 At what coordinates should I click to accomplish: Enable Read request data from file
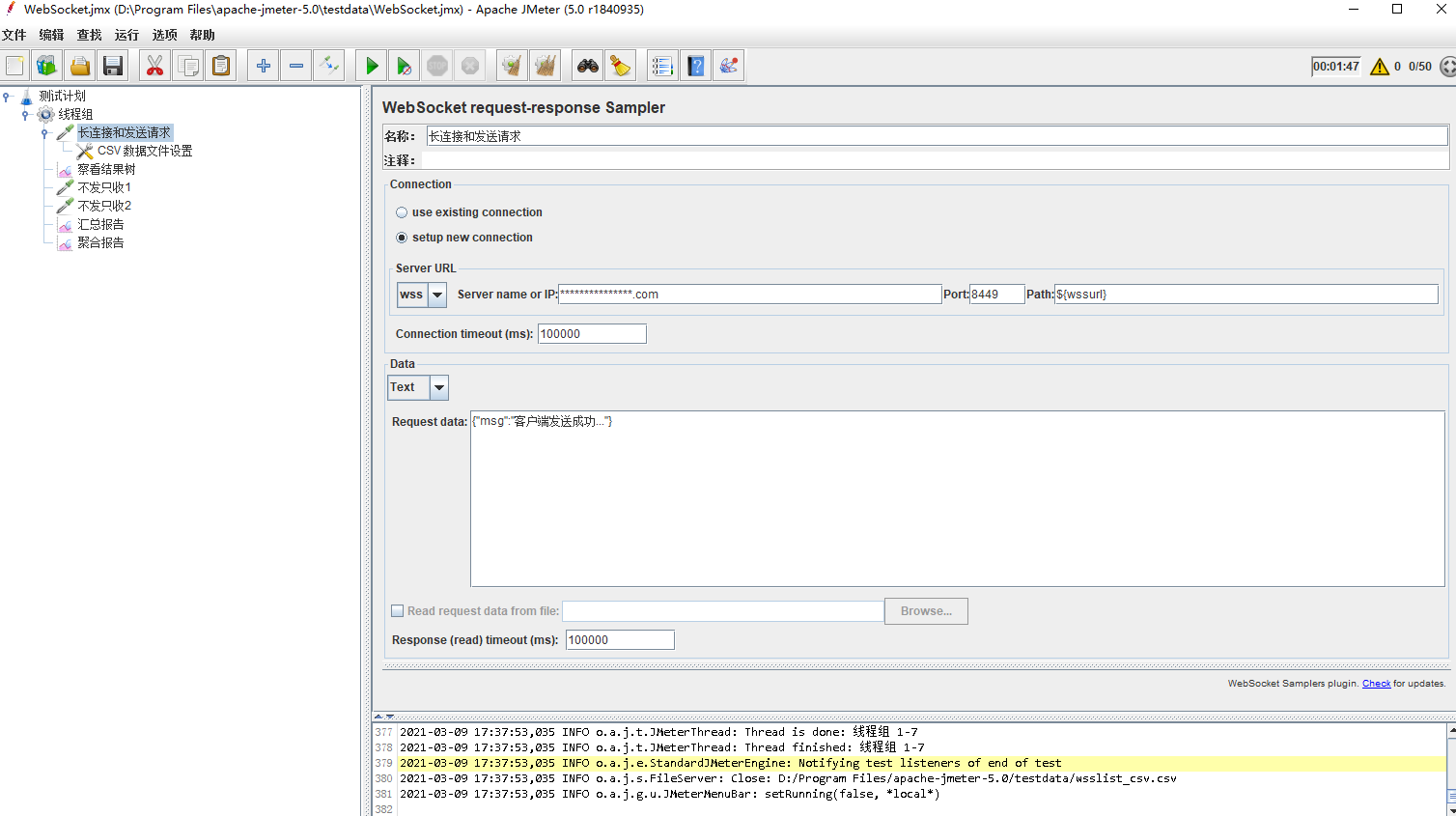tap(398, 610)
